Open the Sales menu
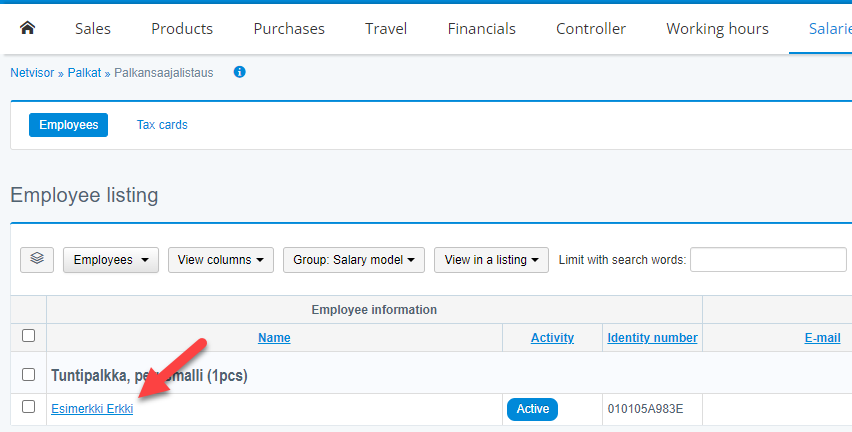The height and width of the screenshot is (432, 852). [93, 28]
